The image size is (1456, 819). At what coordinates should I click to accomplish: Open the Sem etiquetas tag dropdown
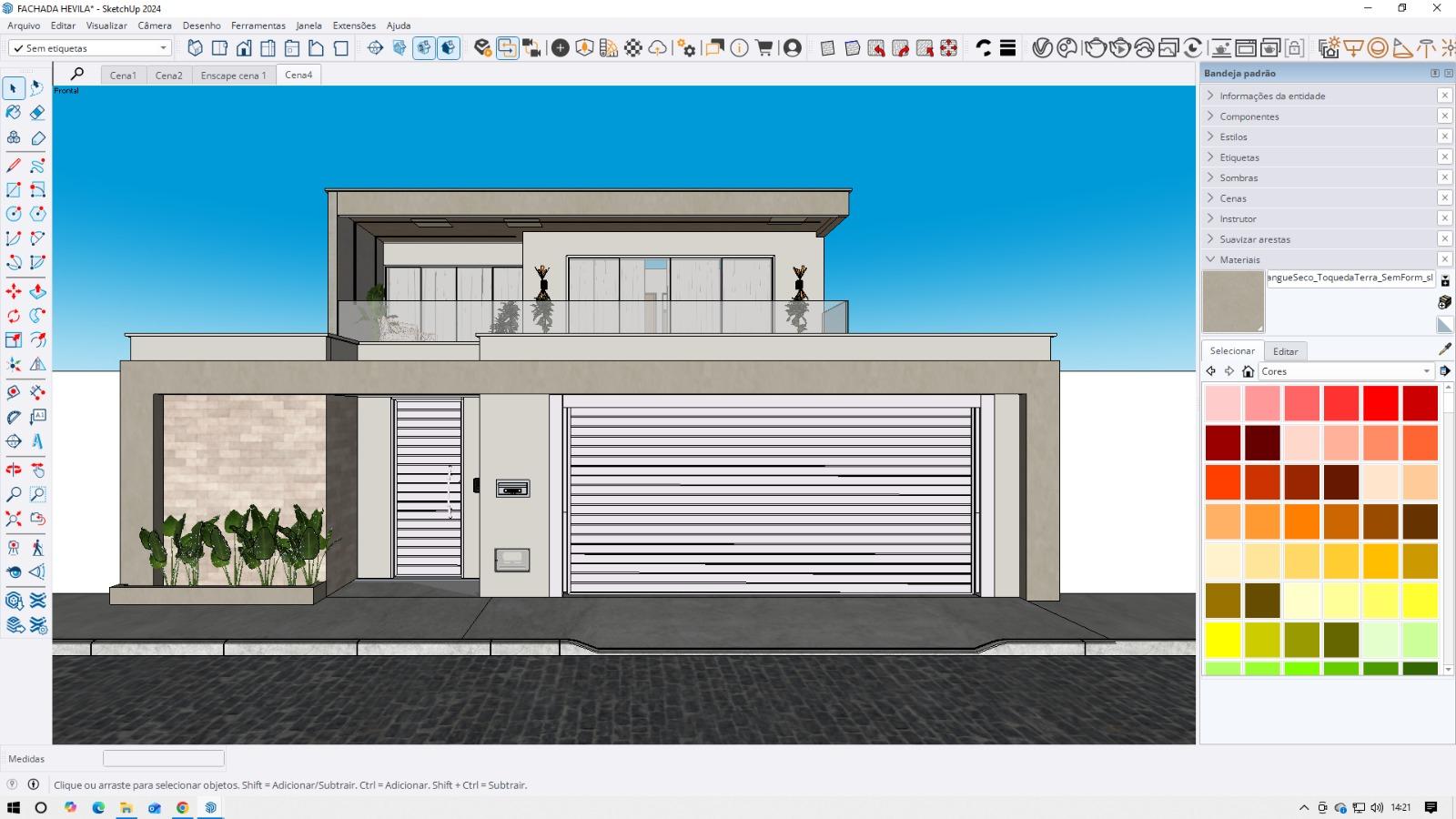click(x=89, y=48)
